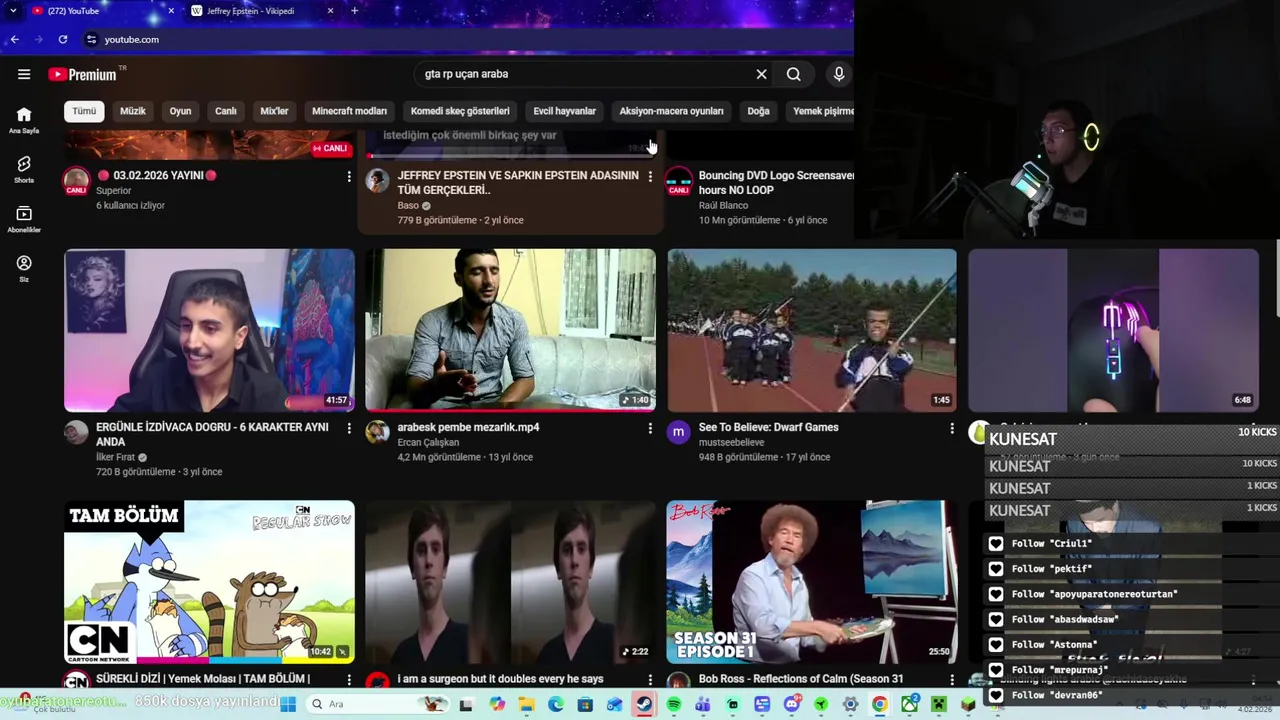Open File Explorer from the taskbar
The image size is (1280, 720).
coord(526,704)
